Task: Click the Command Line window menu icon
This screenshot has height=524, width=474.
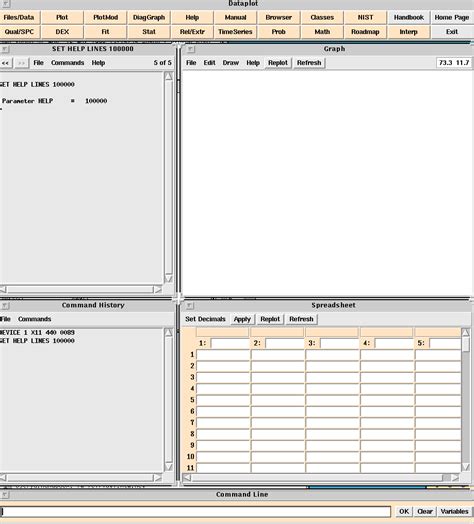Action: [5, 495]
